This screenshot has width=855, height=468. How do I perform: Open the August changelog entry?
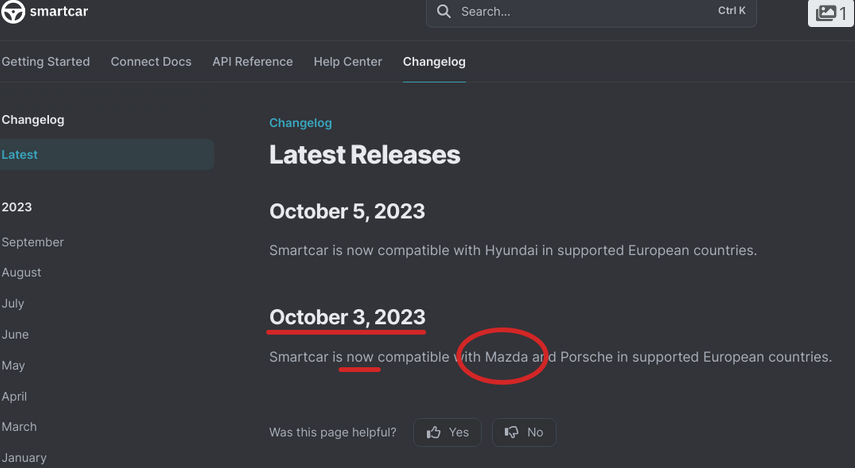pos(22,272)
